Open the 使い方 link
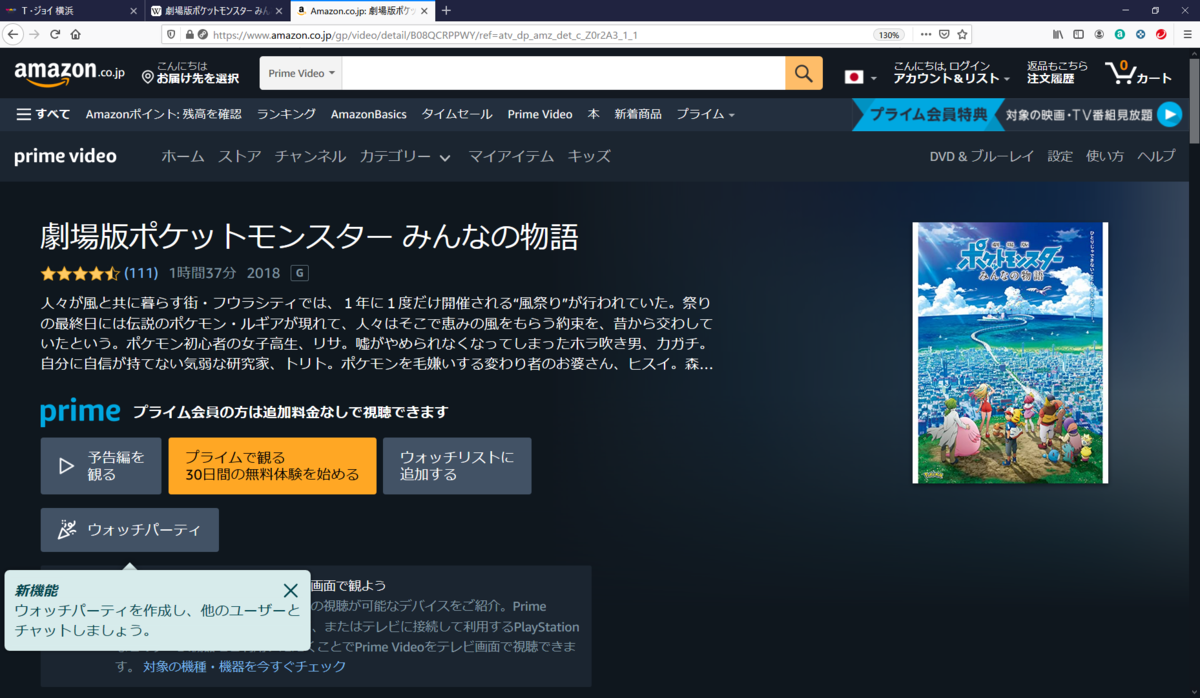This screenshot has width=1200, height=698. 1105,156
